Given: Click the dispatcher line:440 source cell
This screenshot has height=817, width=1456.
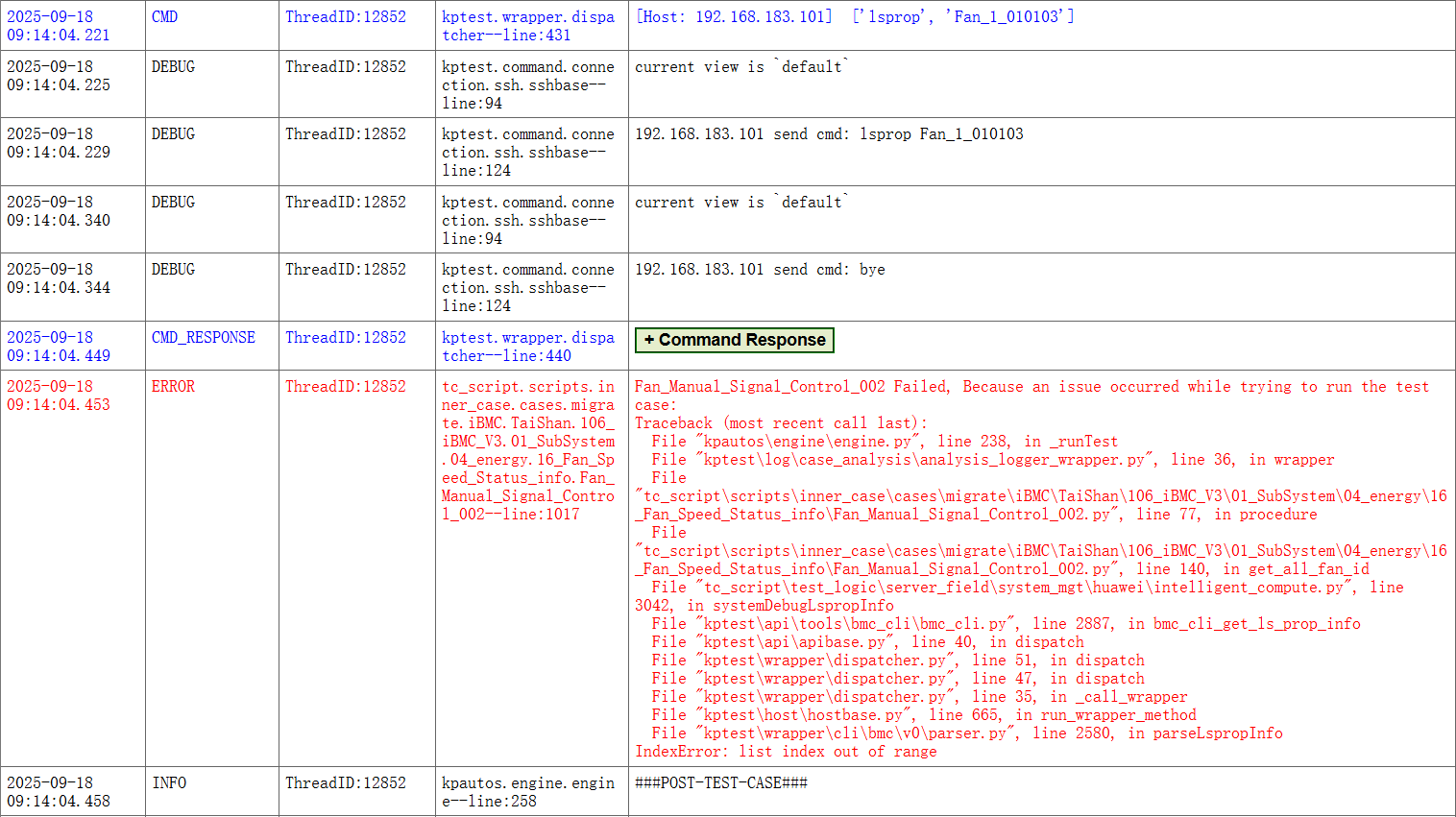Looking at the screenshot, I should pos(527,347).
